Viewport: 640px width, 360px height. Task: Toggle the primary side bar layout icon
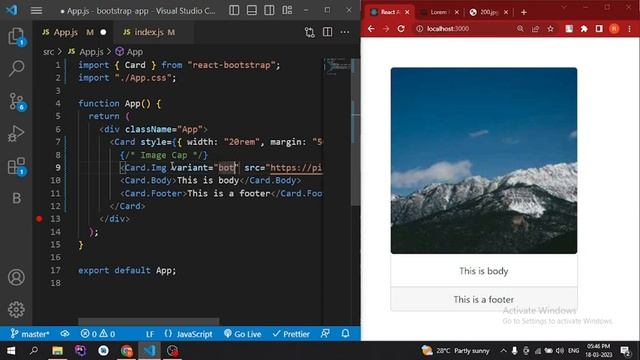(x=234, y=10)
